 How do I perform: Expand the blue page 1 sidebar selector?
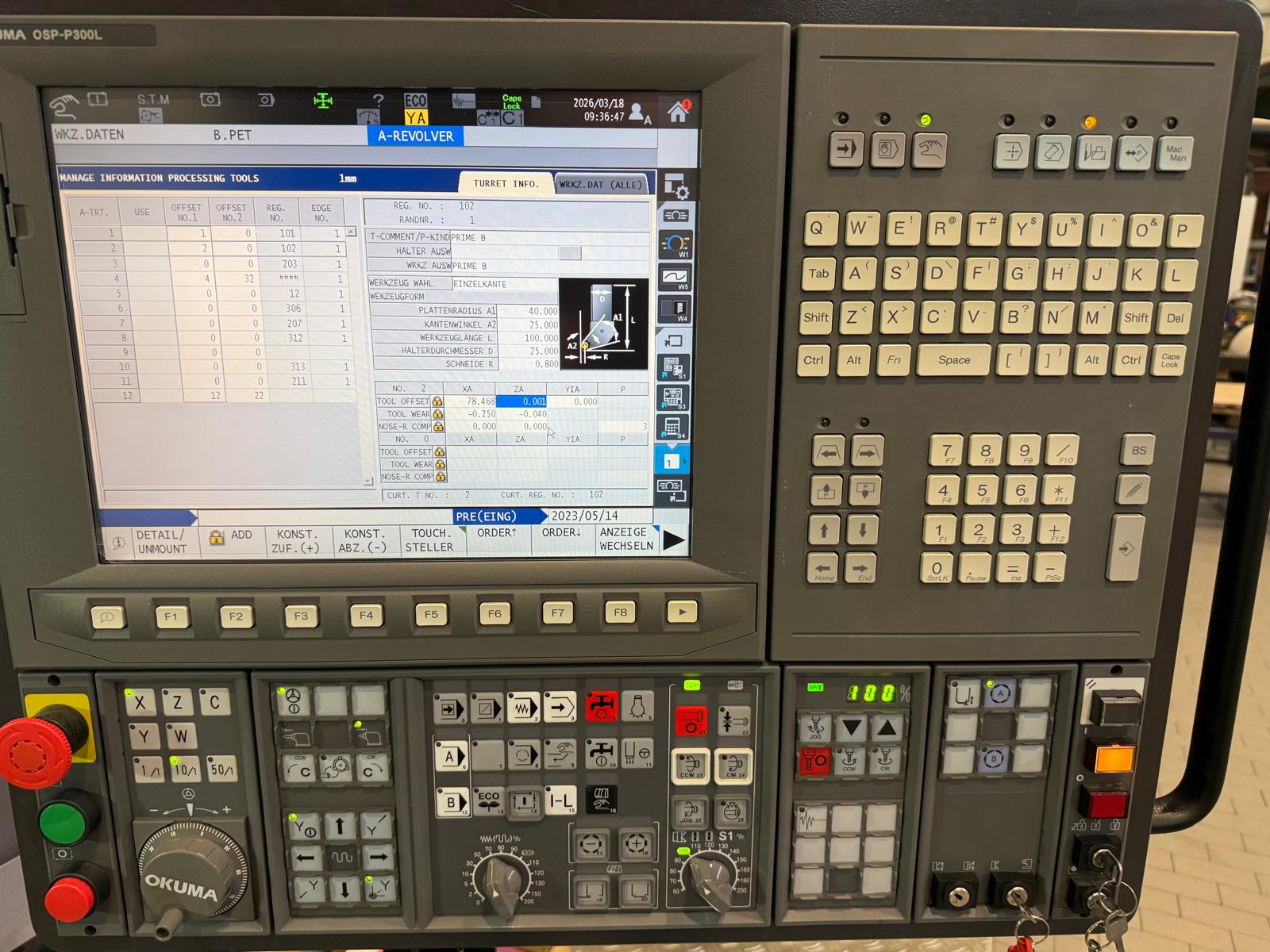click(672, 461)
